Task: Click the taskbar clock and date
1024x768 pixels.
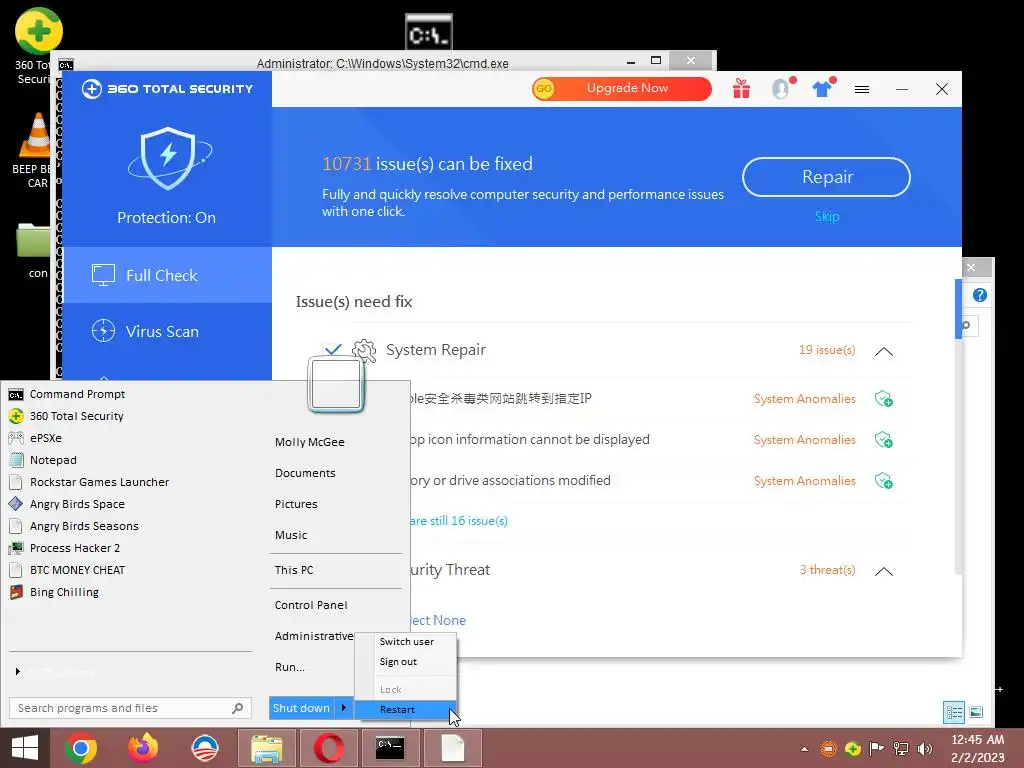Action: click(x=977, y=748)
